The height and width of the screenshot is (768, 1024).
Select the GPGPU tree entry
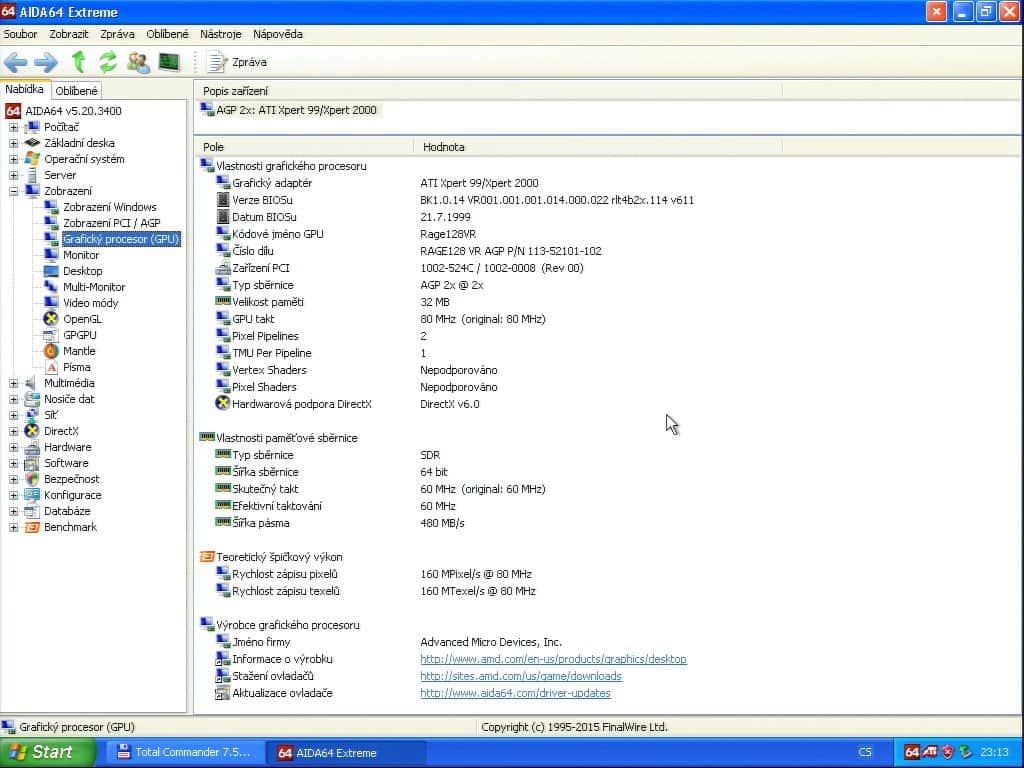coord(80,335)
